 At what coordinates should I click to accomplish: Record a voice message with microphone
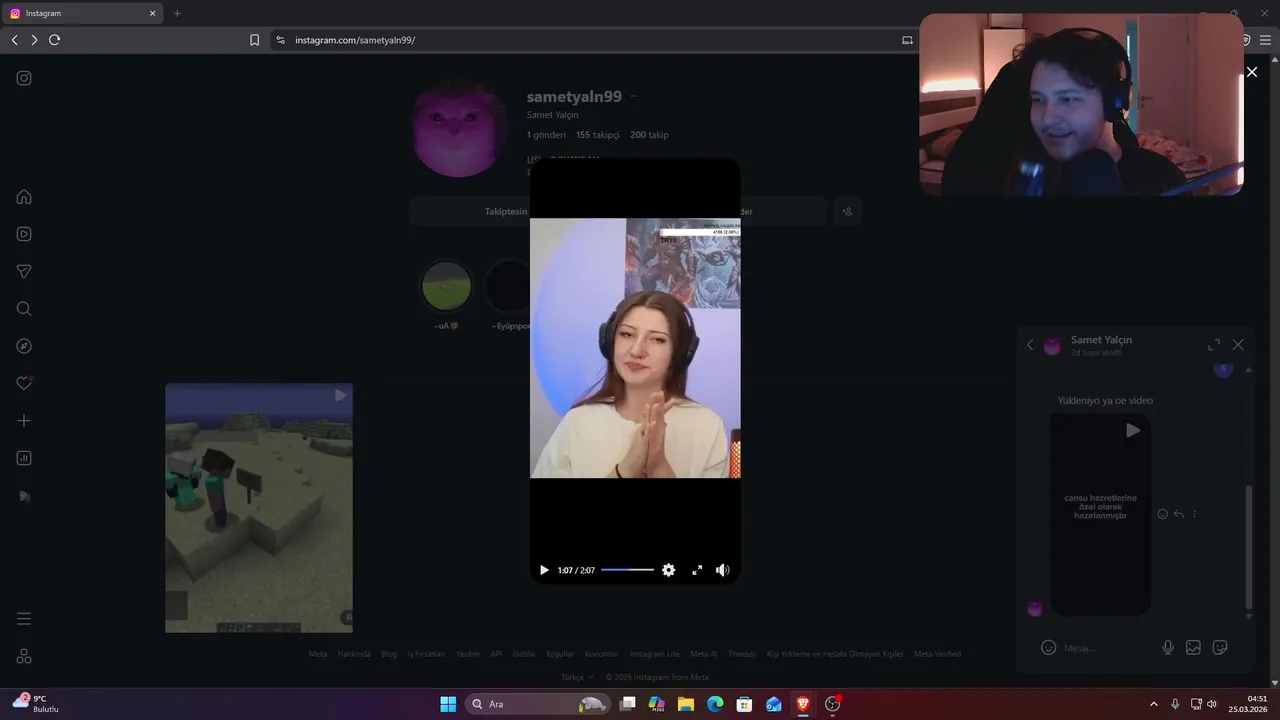click(x=1168, y=648)
